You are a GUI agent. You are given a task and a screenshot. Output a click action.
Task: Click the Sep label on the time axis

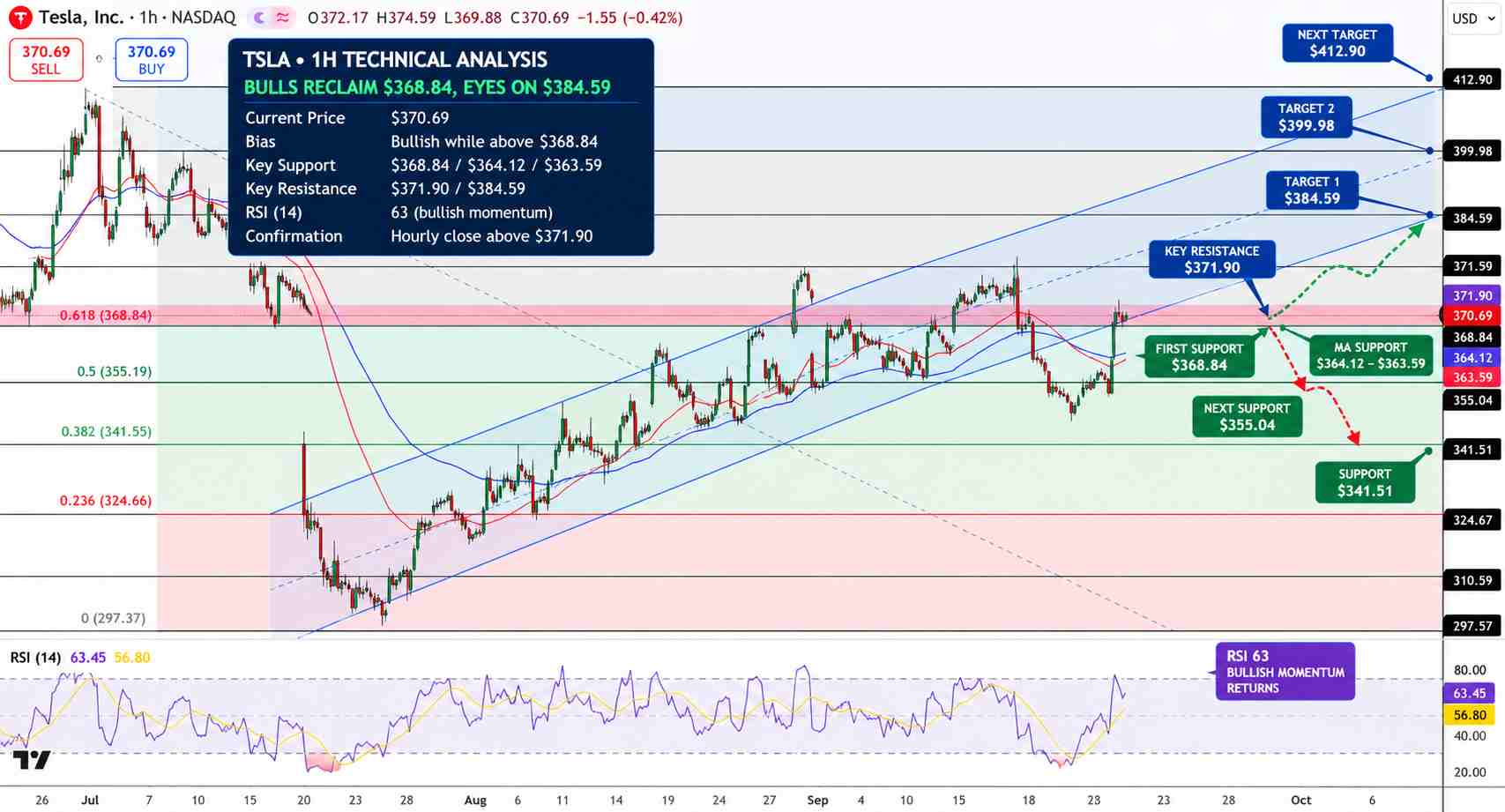[x=817, y=801]
